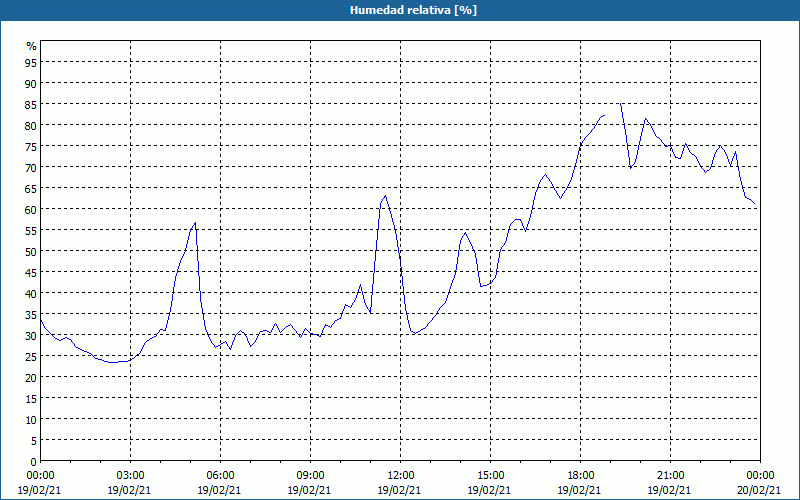800x500 pixels.
Task: Select the 19/02/21 date under 09:00
Action: (x=309, y=490)
